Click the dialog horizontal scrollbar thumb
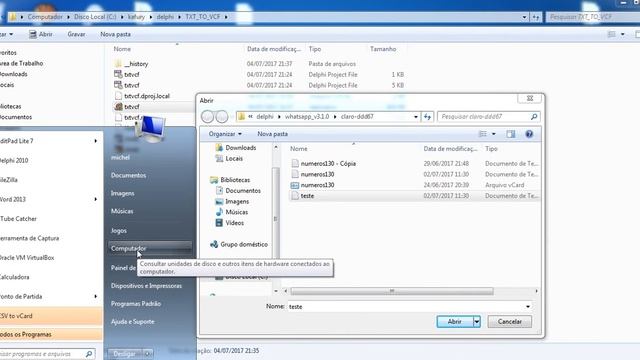 pyautogui.click(x=392, y=291)
